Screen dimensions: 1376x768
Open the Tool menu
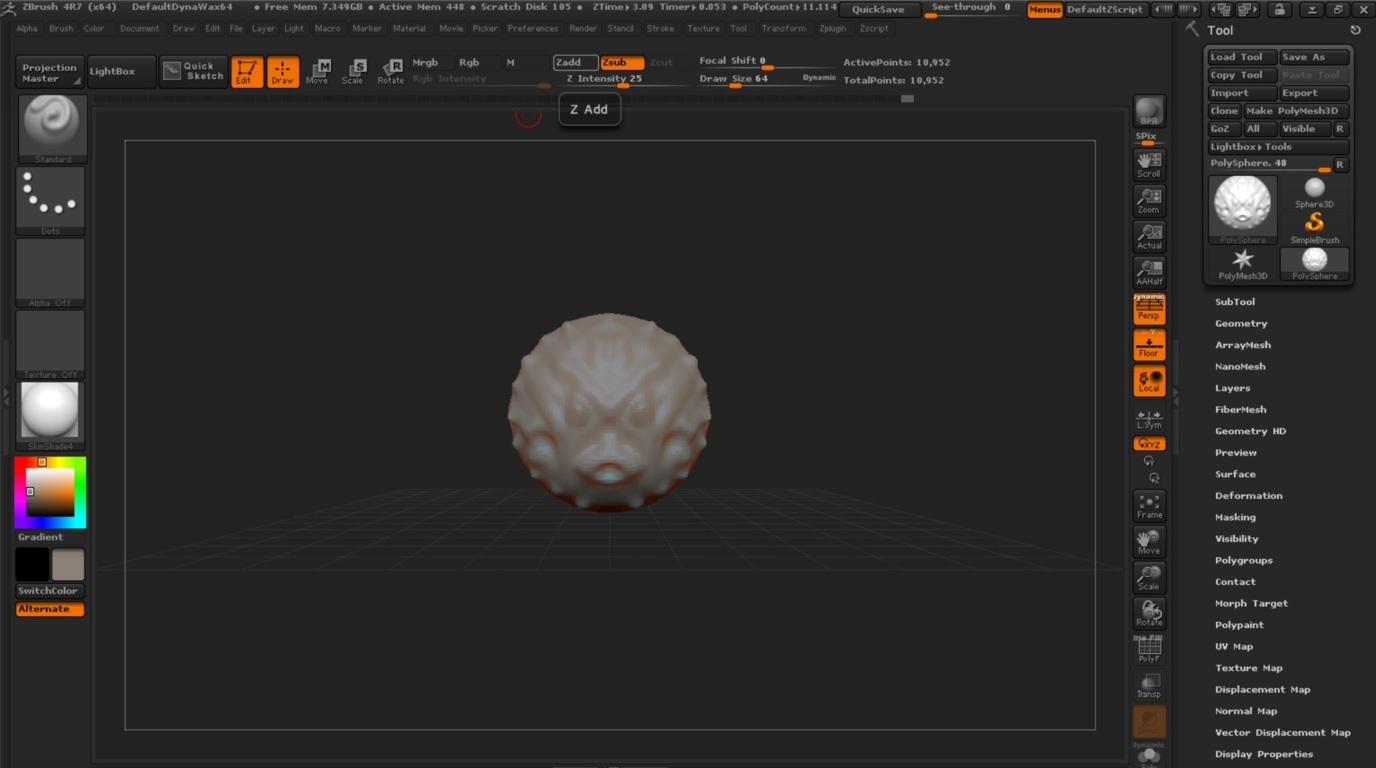(739, 28)
